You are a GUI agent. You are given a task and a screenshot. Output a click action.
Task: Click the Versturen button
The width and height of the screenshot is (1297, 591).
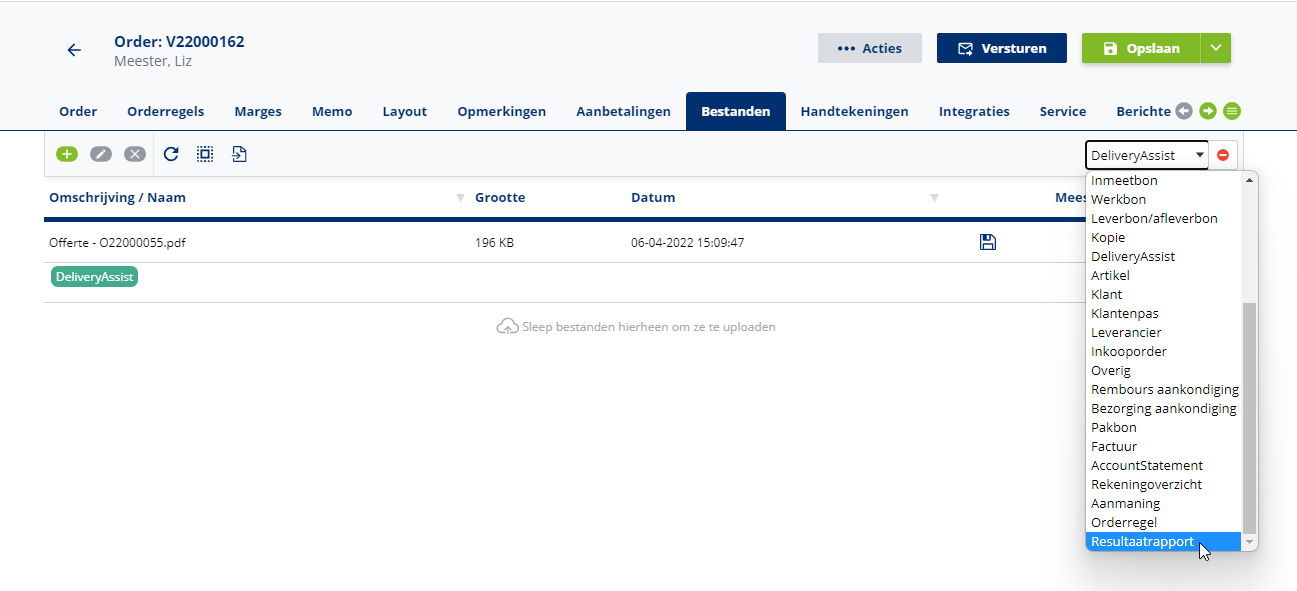[1001, 48]
